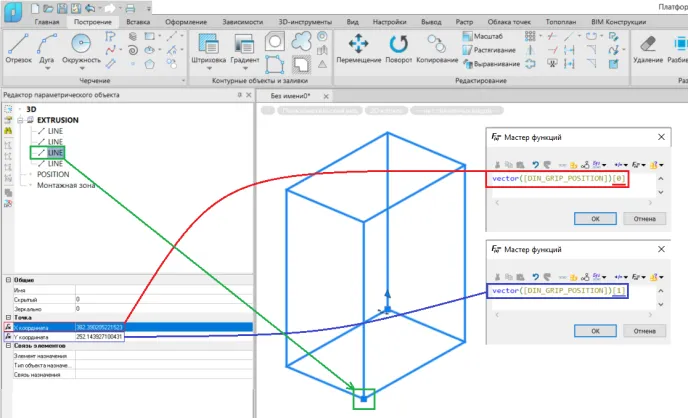The image size is (688, 418).
Task: Select the Удаление eraser tool
Action: coord(648,46)
